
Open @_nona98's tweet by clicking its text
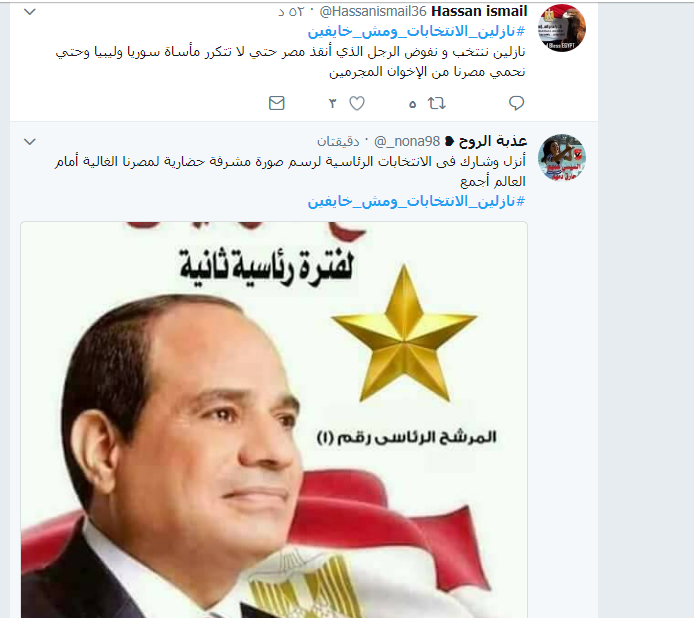click(290, 171)
